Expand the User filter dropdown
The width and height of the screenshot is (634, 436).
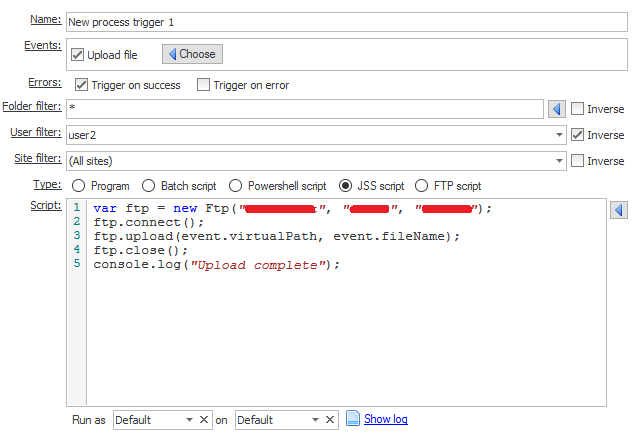[559, 135]
